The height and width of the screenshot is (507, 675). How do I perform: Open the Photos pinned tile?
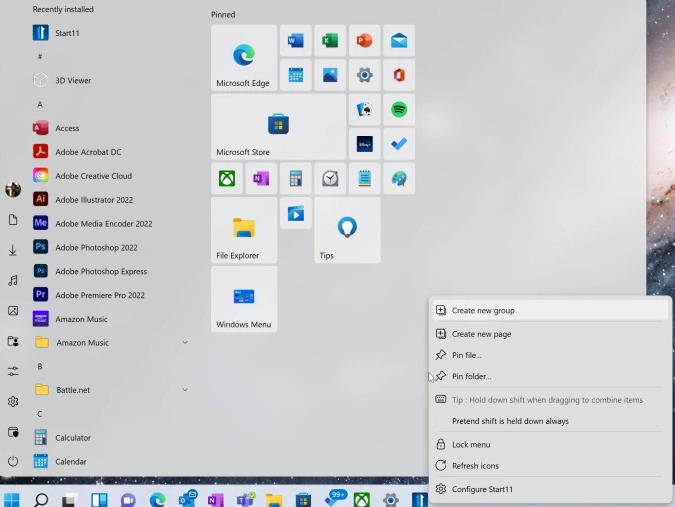click(330, 75)
